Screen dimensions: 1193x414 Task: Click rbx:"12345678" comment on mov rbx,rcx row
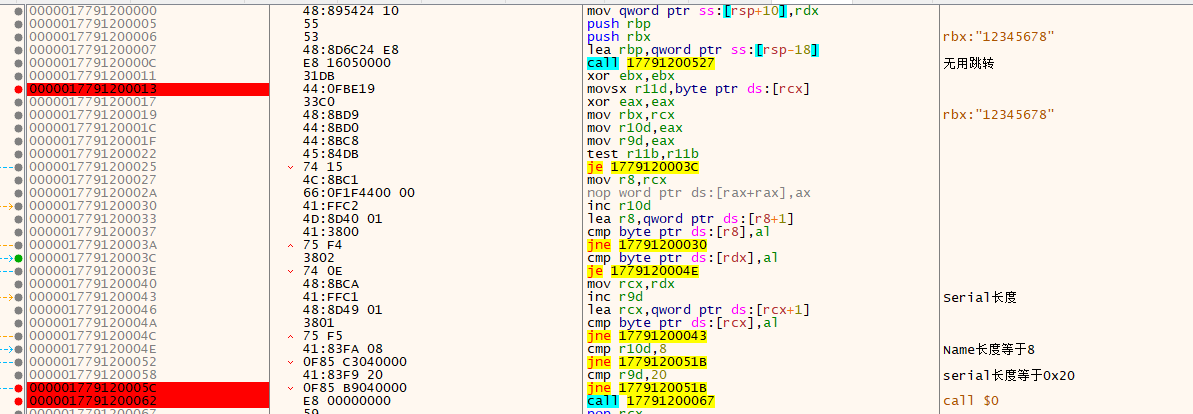coord(998,115)
